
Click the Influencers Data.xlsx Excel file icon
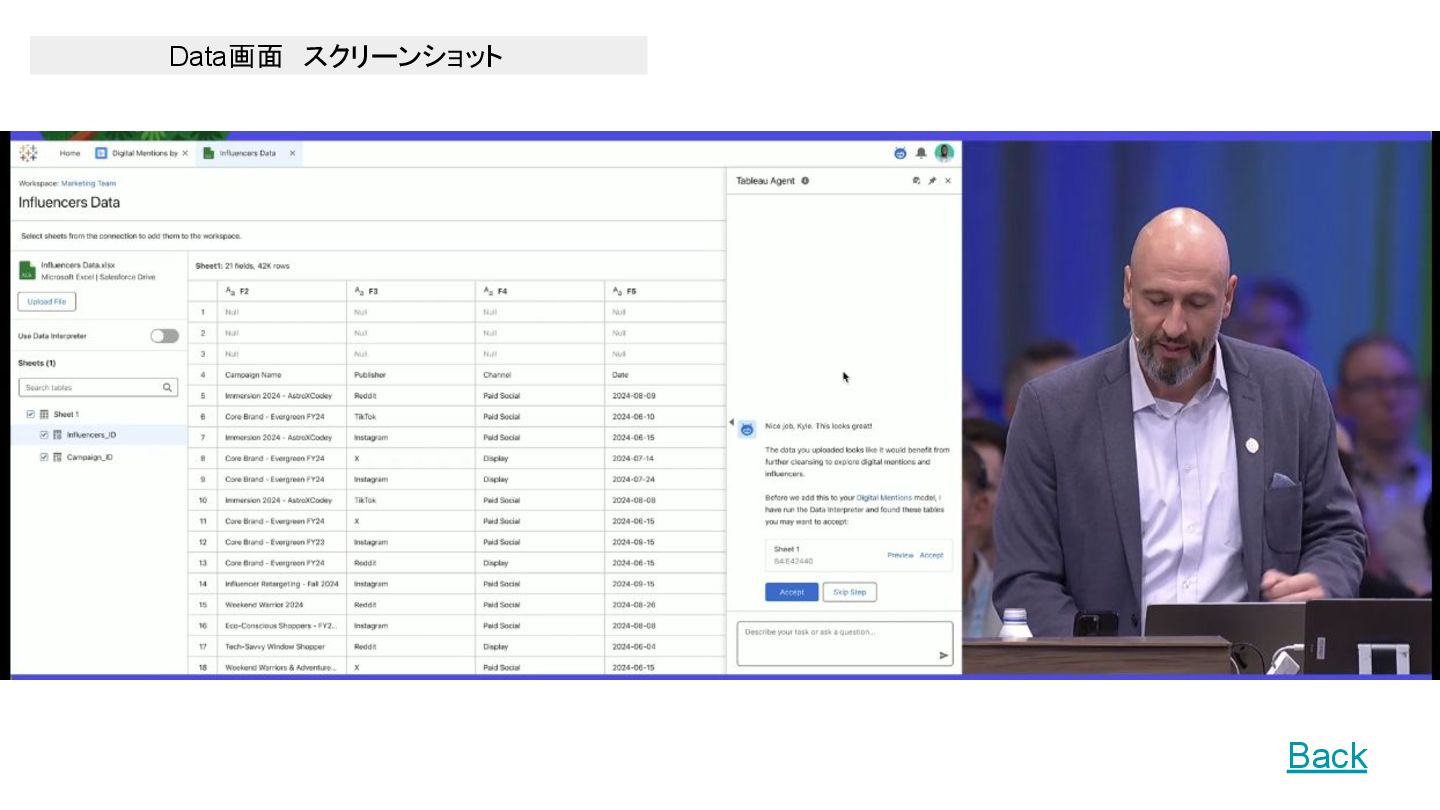[x=27, y=270]
